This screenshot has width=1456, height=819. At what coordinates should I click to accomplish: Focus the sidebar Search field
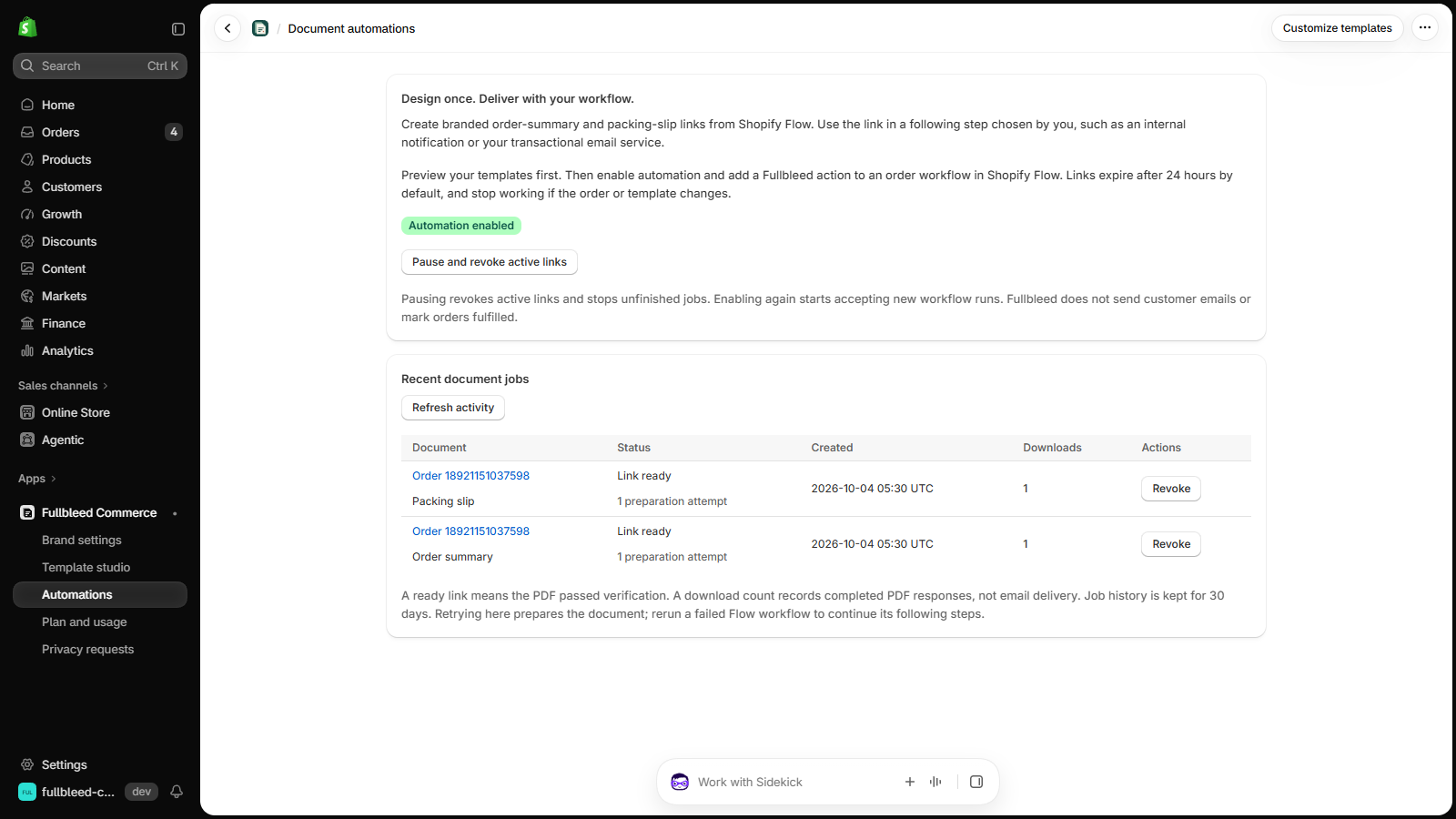(100, 66)
